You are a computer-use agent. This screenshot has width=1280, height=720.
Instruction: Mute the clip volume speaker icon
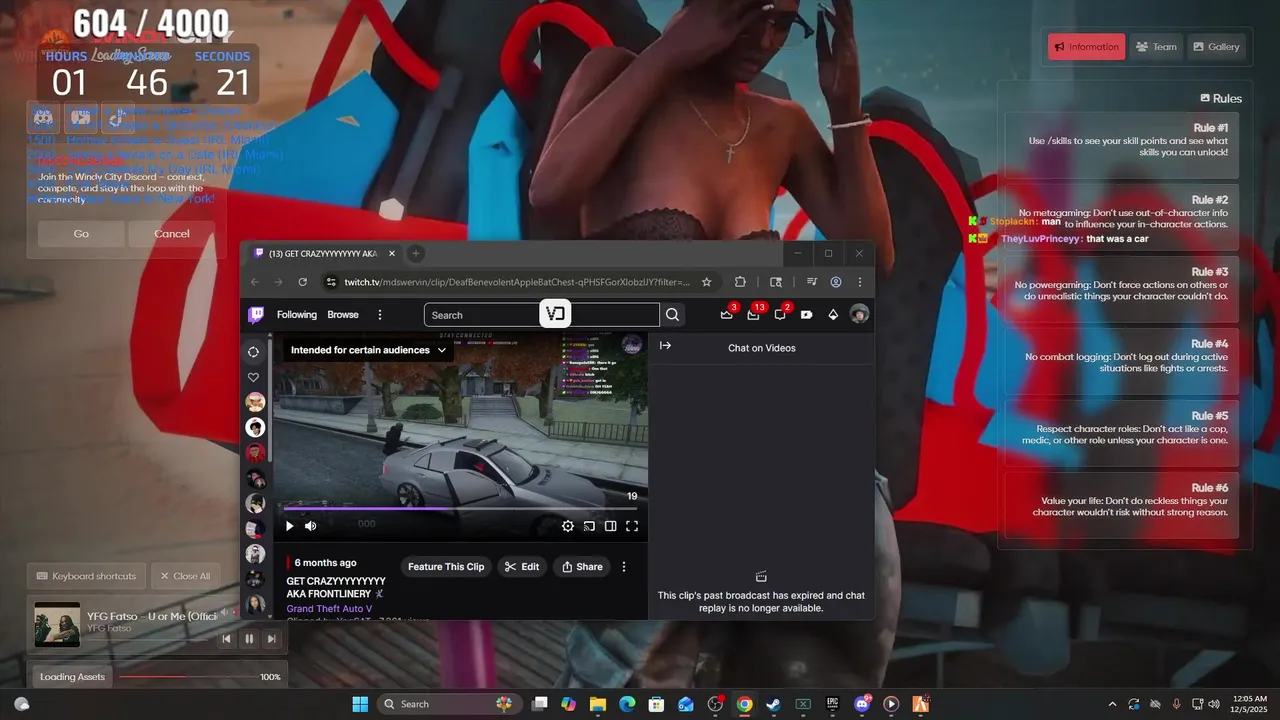[311, 526]
